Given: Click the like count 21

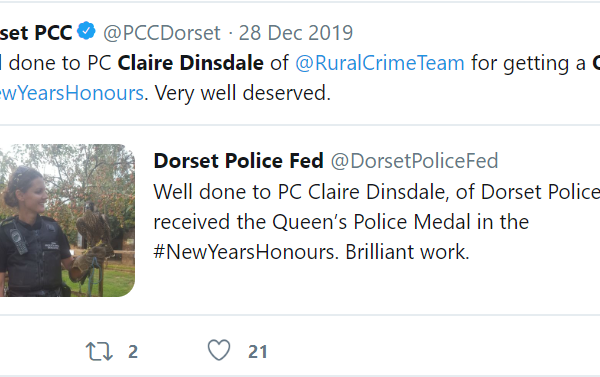Looking at the screenshot, I should pos(258,352).
